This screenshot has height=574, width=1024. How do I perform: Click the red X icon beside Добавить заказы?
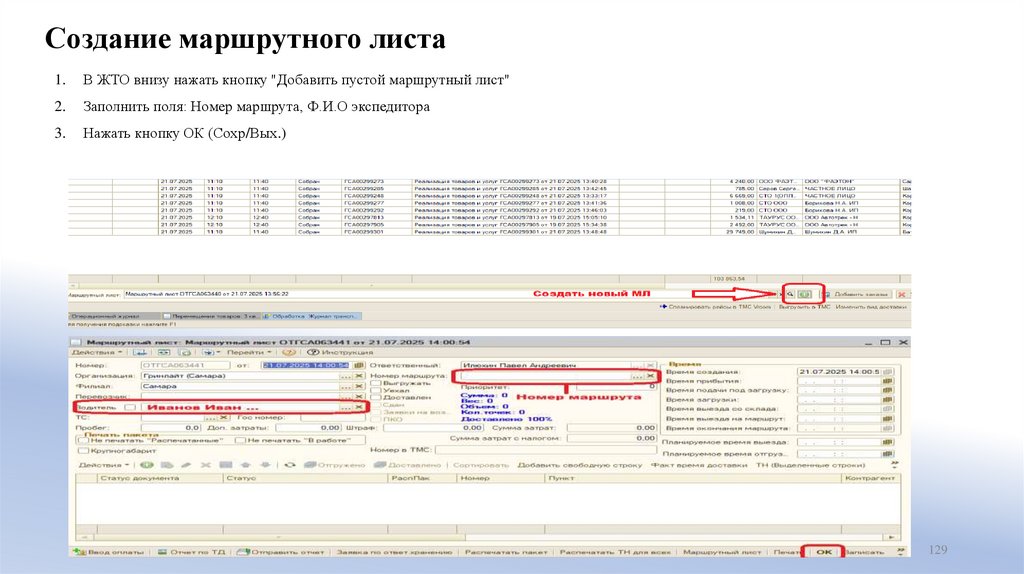click(x=901, y=295)
